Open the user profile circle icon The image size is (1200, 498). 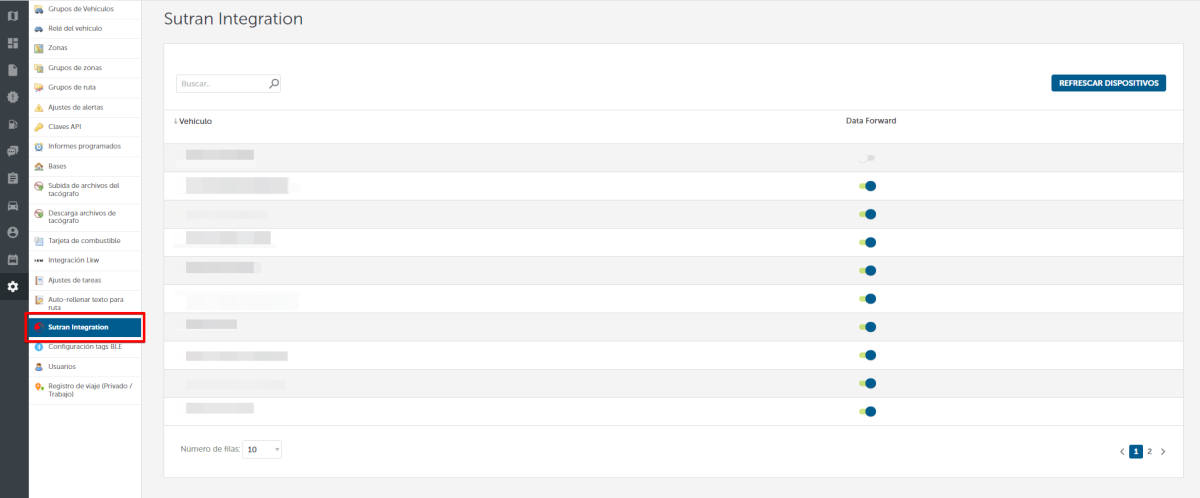(13, 232)
